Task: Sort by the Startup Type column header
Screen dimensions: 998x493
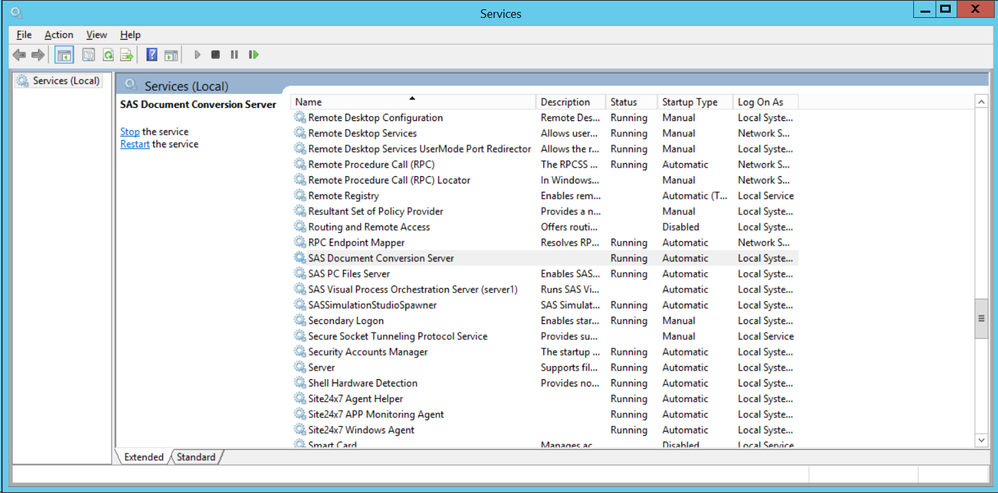Action: point(695,102)
